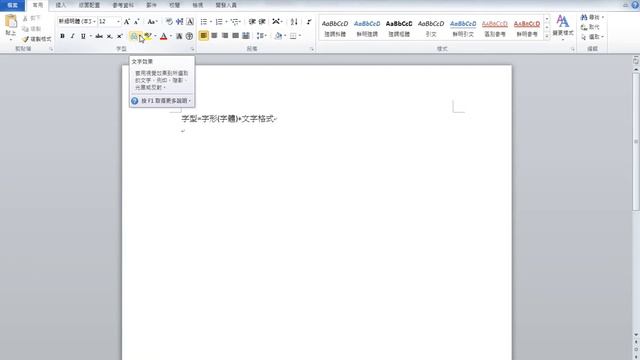The width and height of the screenshot is (640, 360).
Task: Apply the underlined blue Intense Quote style
Action: pos(463,28)
